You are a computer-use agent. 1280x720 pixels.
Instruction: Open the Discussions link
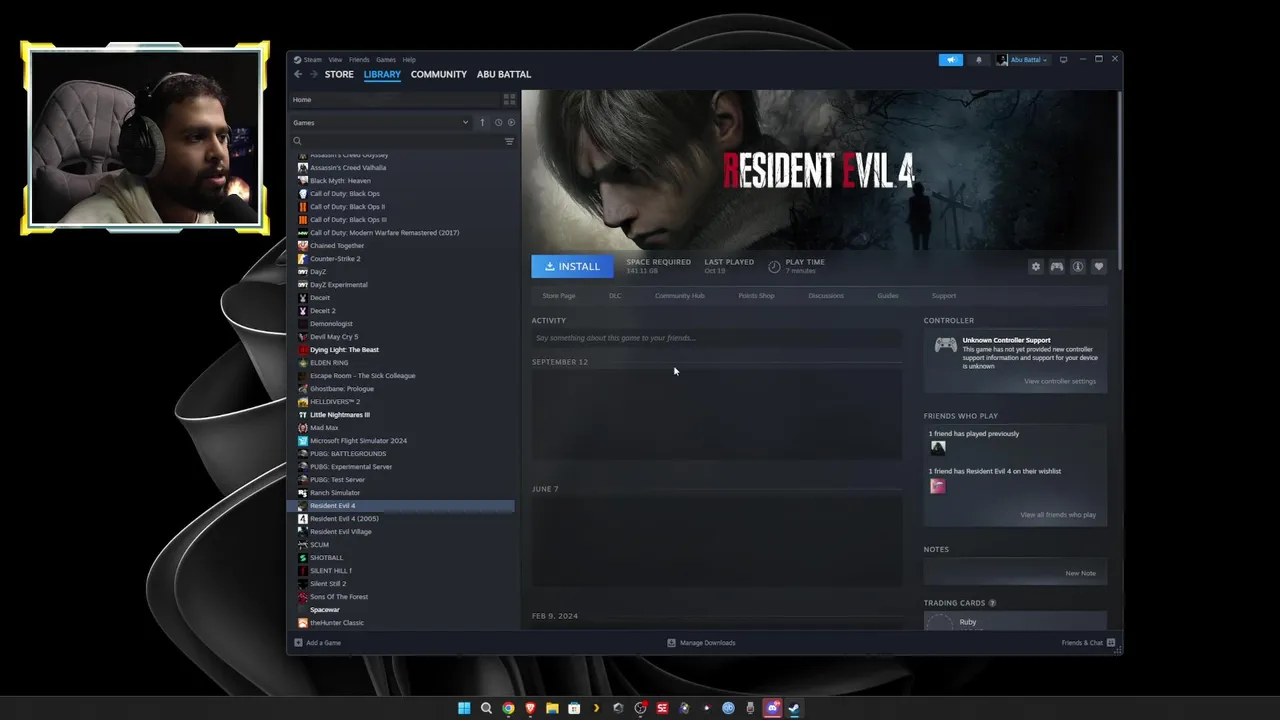[x=826, y=296]
